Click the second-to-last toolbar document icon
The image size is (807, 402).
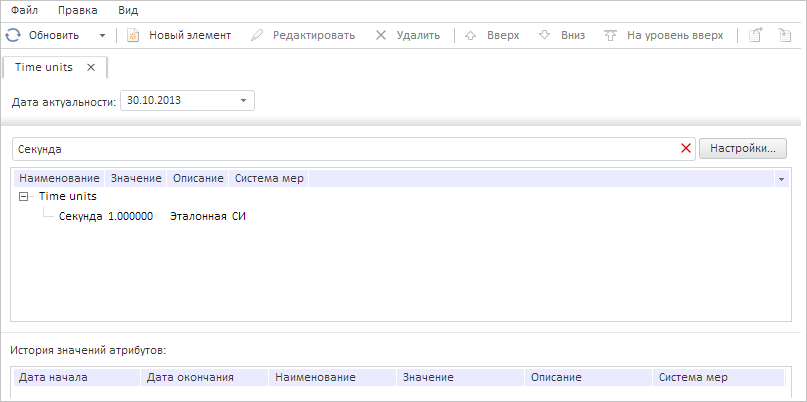pyautogui.click(x=757, y=35)
